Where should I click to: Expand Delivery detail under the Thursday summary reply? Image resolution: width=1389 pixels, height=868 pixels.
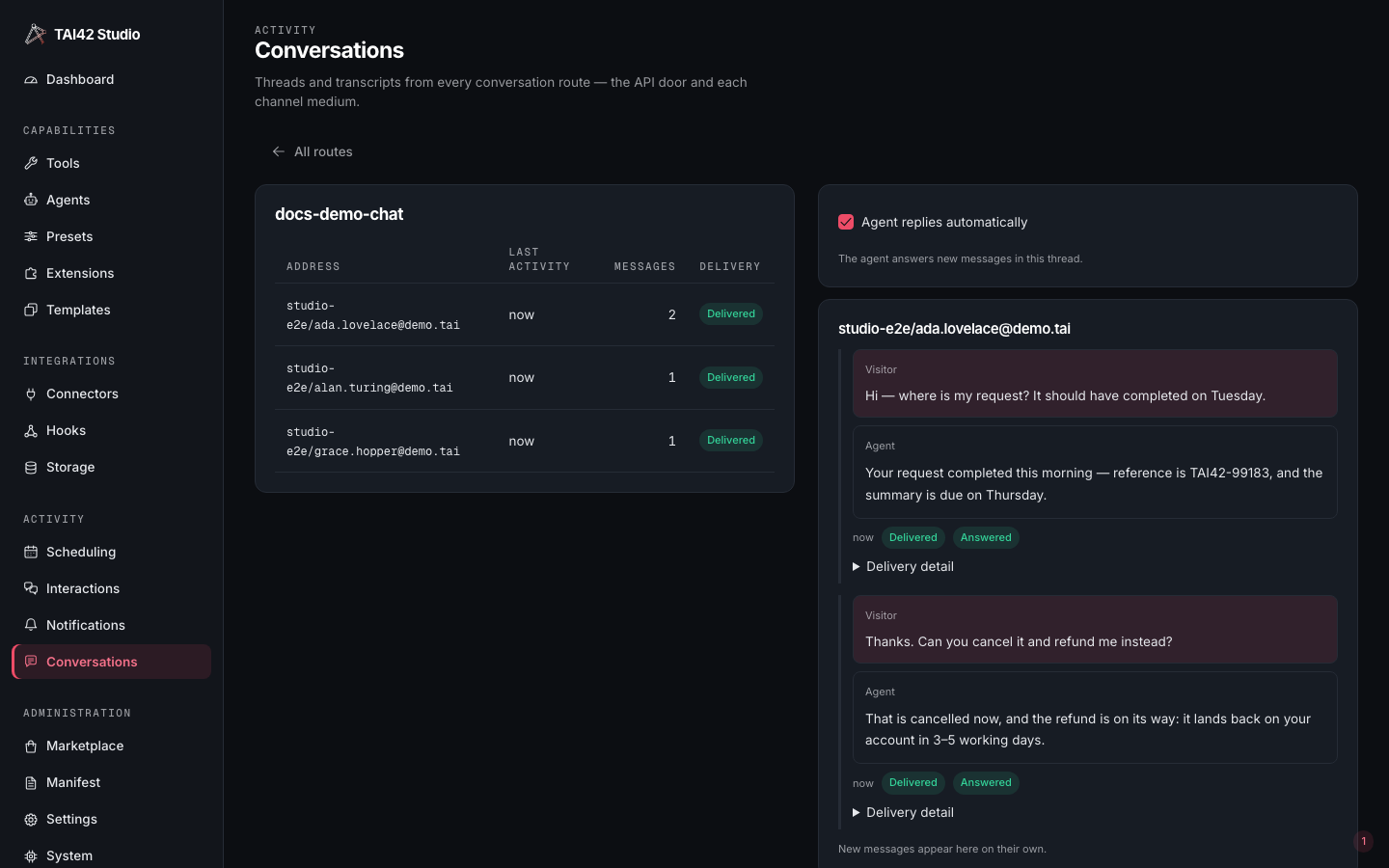(x=903, y=566)
